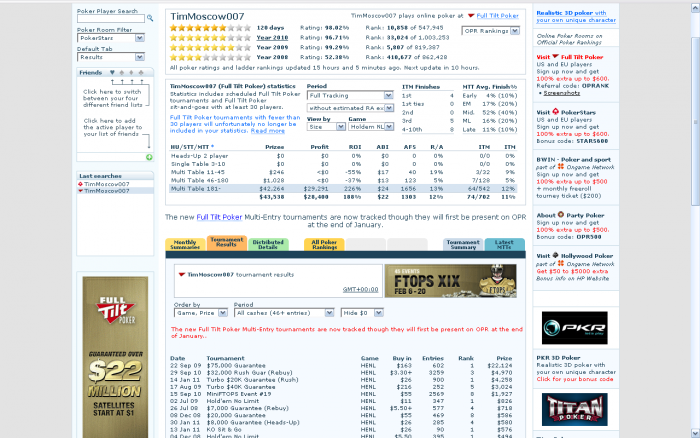Click the Visit PokerStars heading

coord(566,112)
